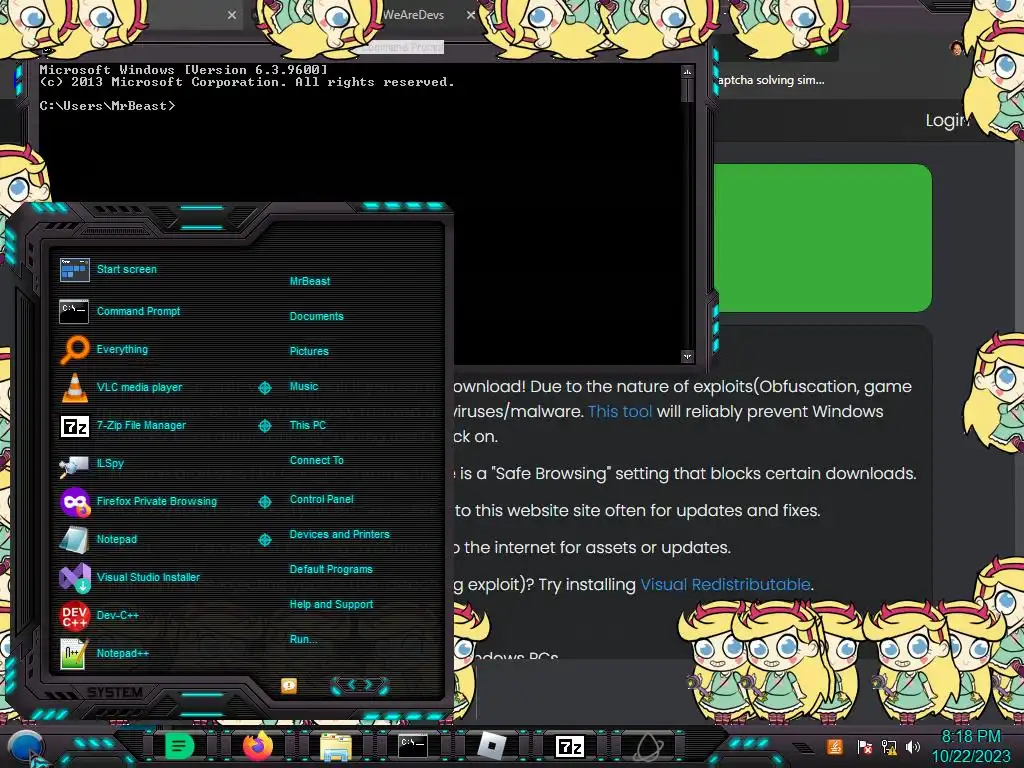Open File Explorer from the taskbar

point(335,746)
